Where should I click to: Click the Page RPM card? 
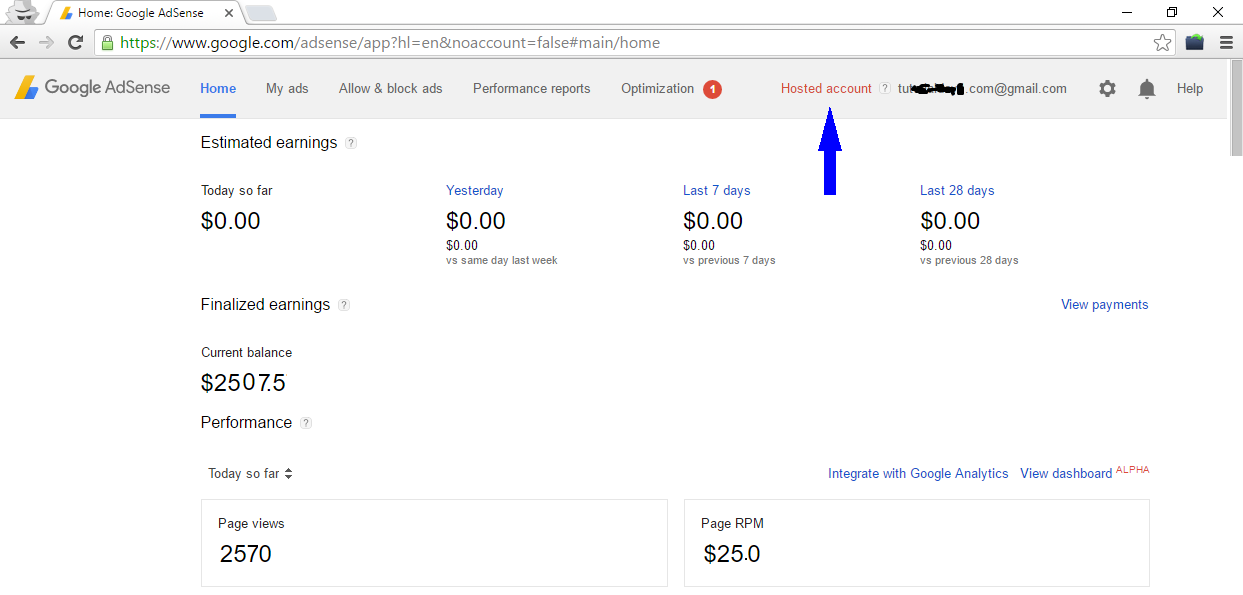click(x=917, y=543)
